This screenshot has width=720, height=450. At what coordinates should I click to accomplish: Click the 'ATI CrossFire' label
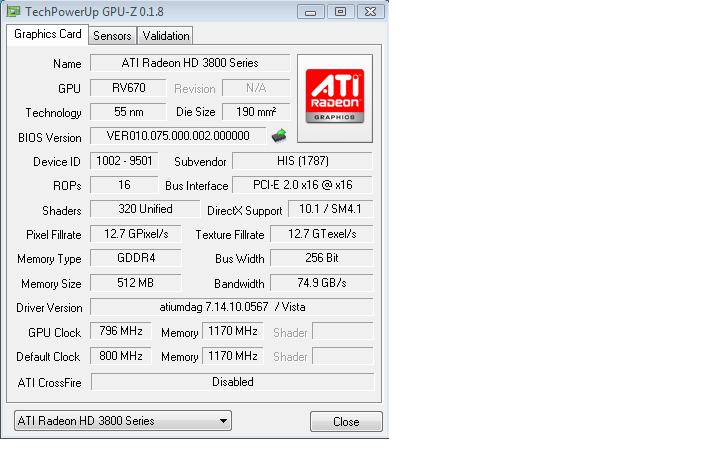tap(49, 382)
